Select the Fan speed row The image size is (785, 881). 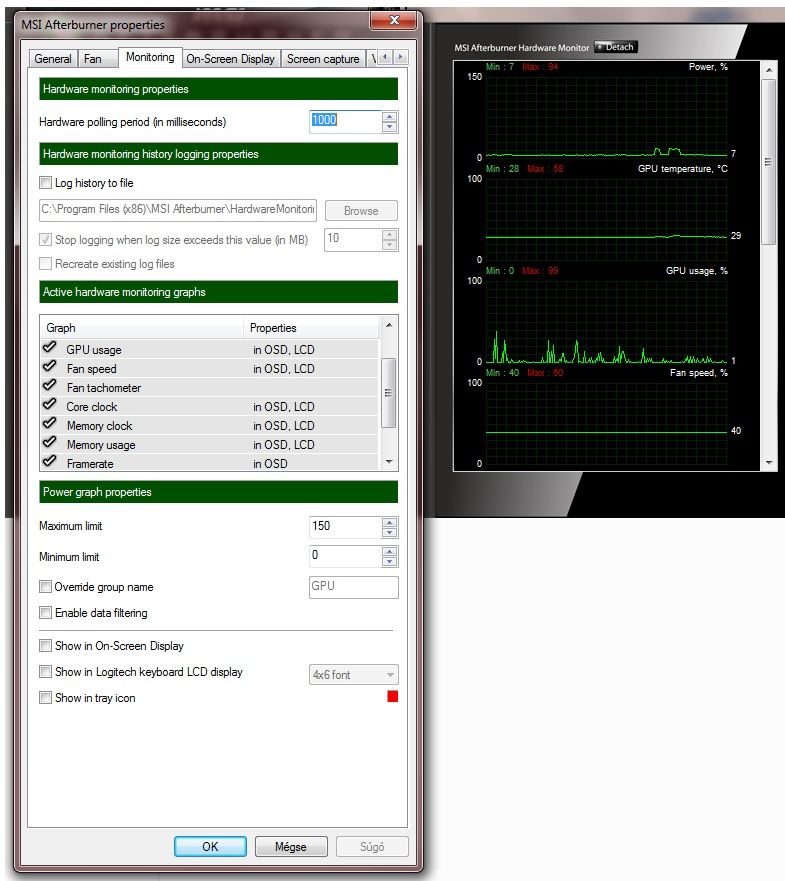(209, 369)
